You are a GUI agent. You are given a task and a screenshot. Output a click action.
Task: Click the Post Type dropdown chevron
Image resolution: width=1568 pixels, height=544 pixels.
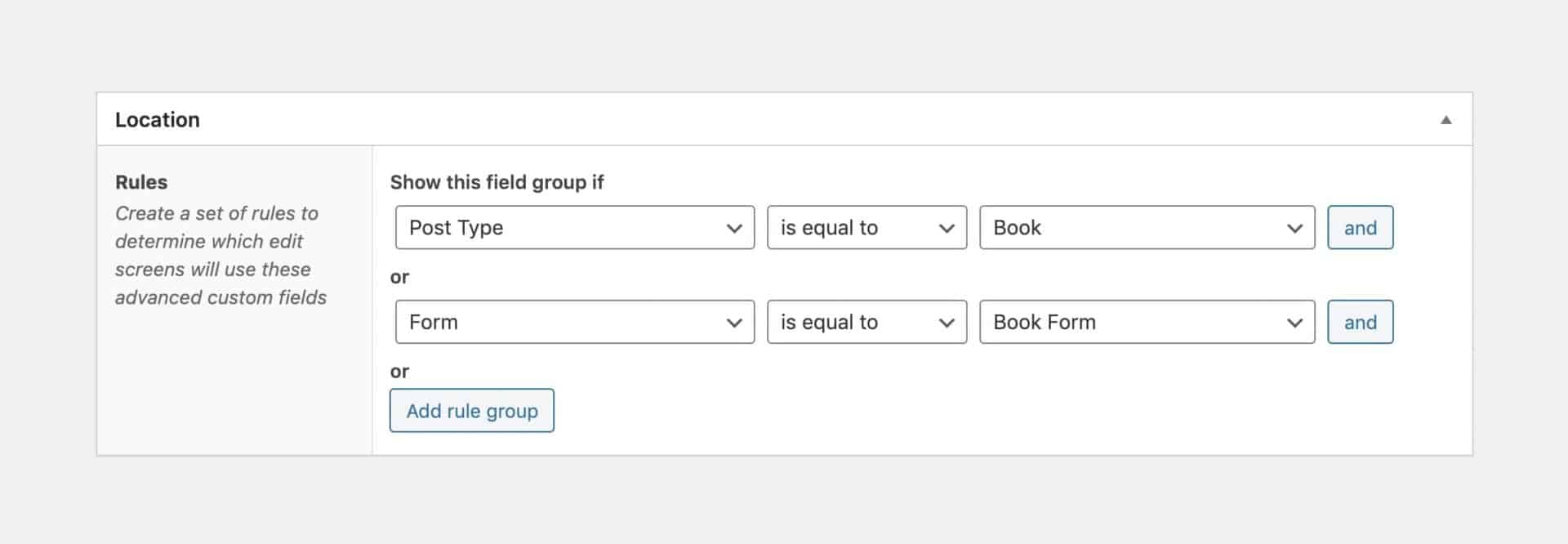(x=733, y=228)
